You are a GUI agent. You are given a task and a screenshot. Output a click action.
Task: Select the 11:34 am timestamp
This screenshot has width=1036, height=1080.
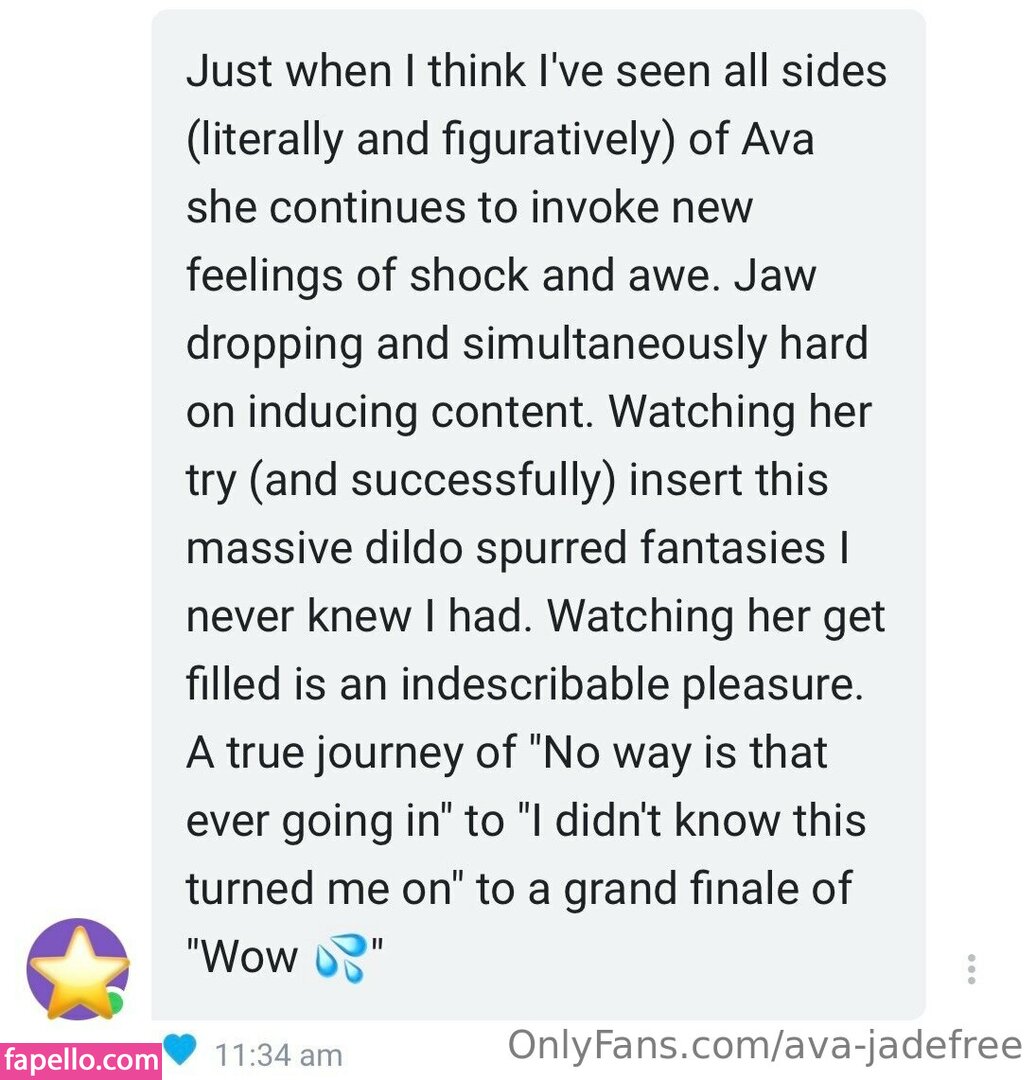tap(279, 1055)
